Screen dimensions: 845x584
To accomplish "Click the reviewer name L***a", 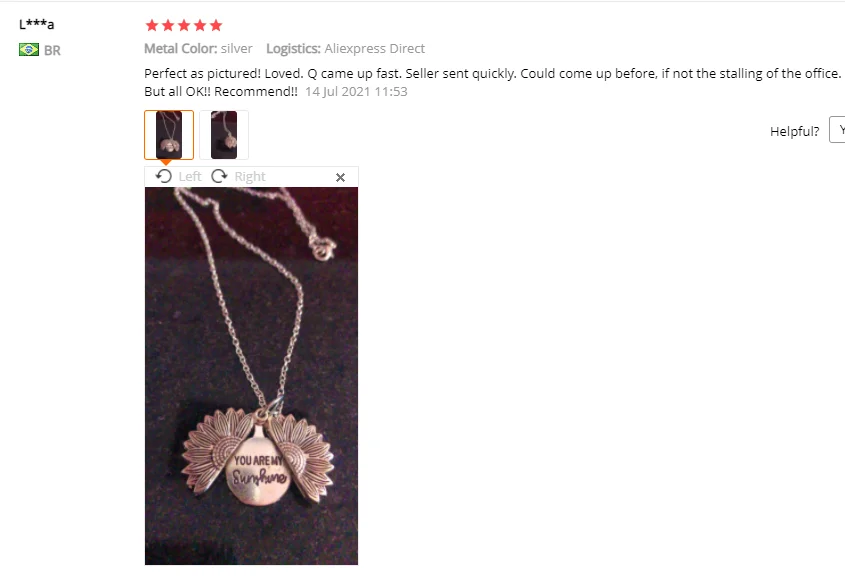I will 37,24.
